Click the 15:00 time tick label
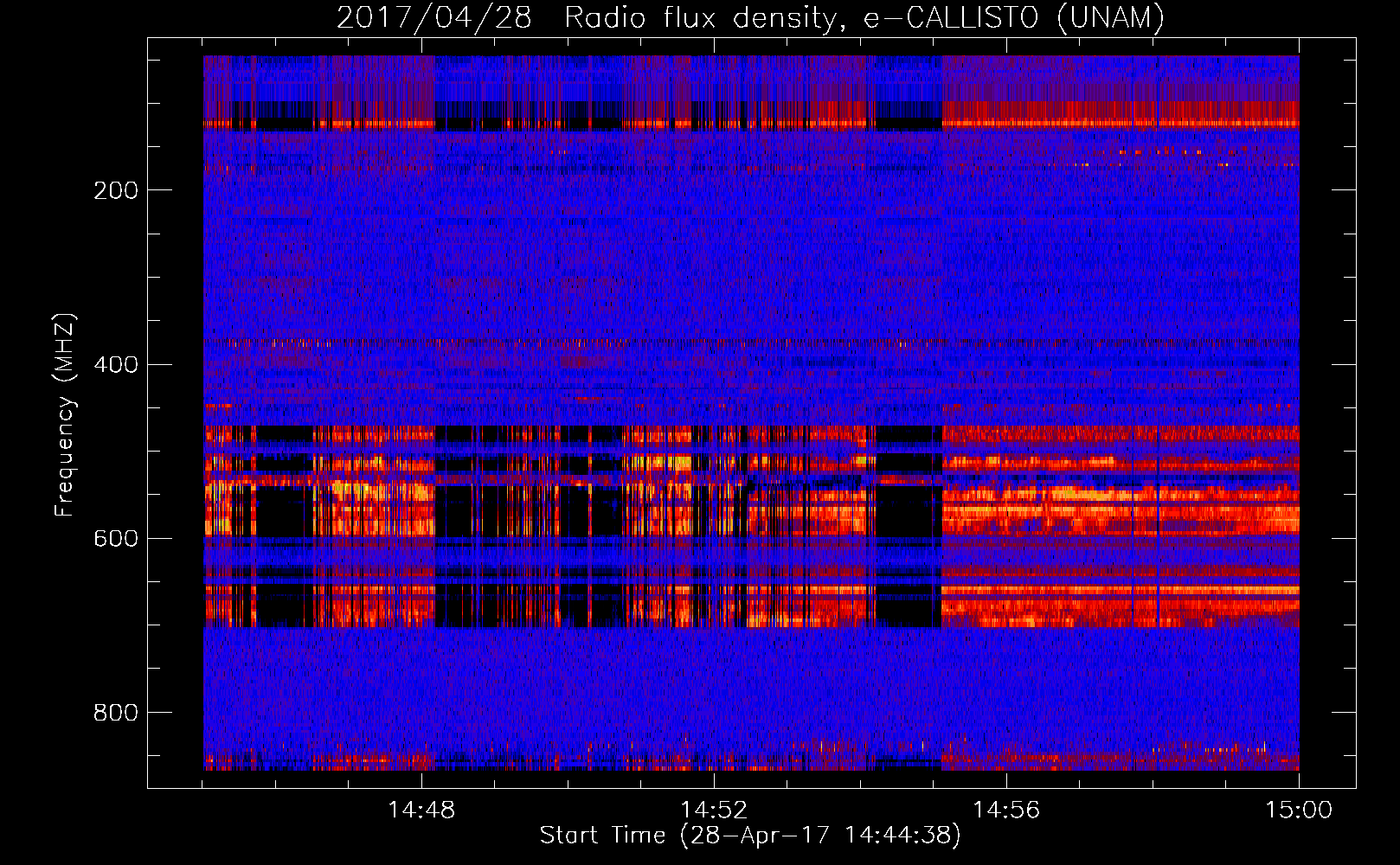Screen dimensions: 1400x865 (x=1299, y=811)
